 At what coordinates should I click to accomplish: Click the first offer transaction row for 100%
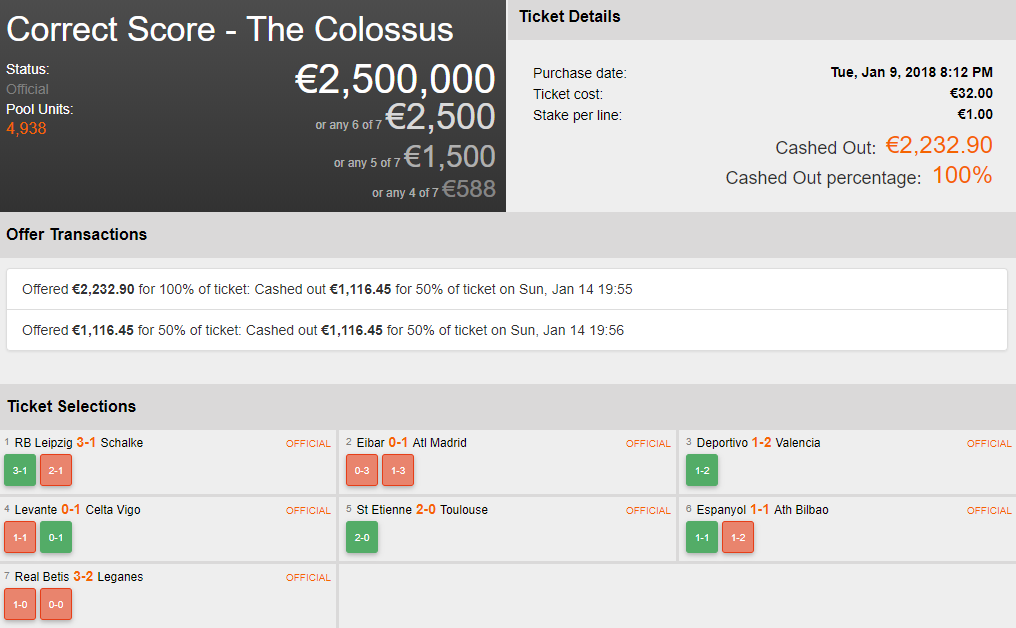[x=506, y=290]
